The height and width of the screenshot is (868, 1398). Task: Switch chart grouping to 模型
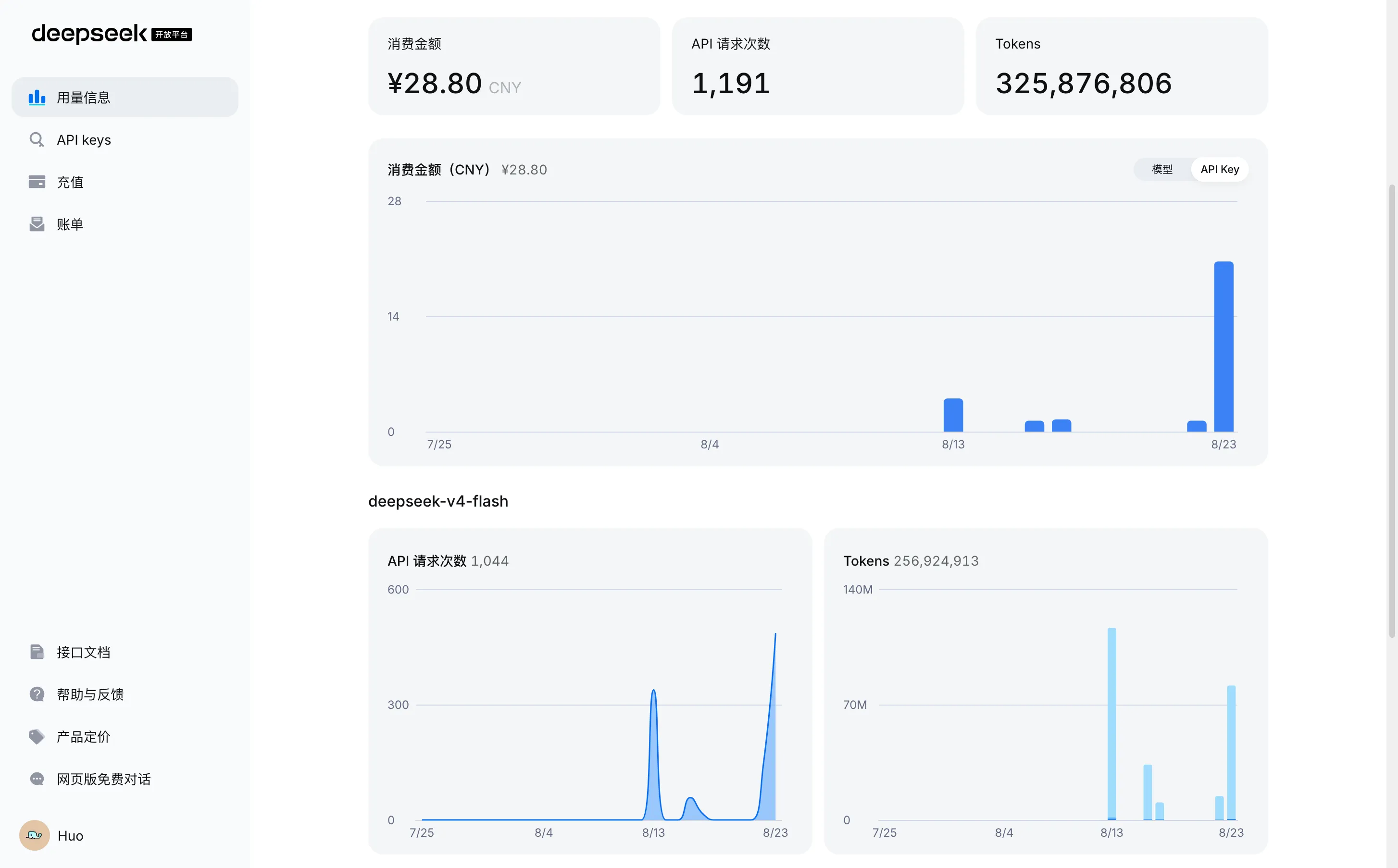click(x=1162, y=169)
